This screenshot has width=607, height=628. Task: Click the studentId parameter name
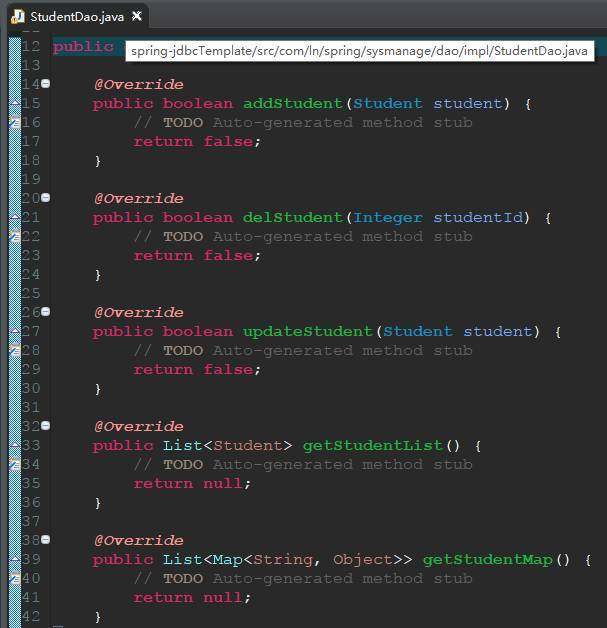point(478,217)
